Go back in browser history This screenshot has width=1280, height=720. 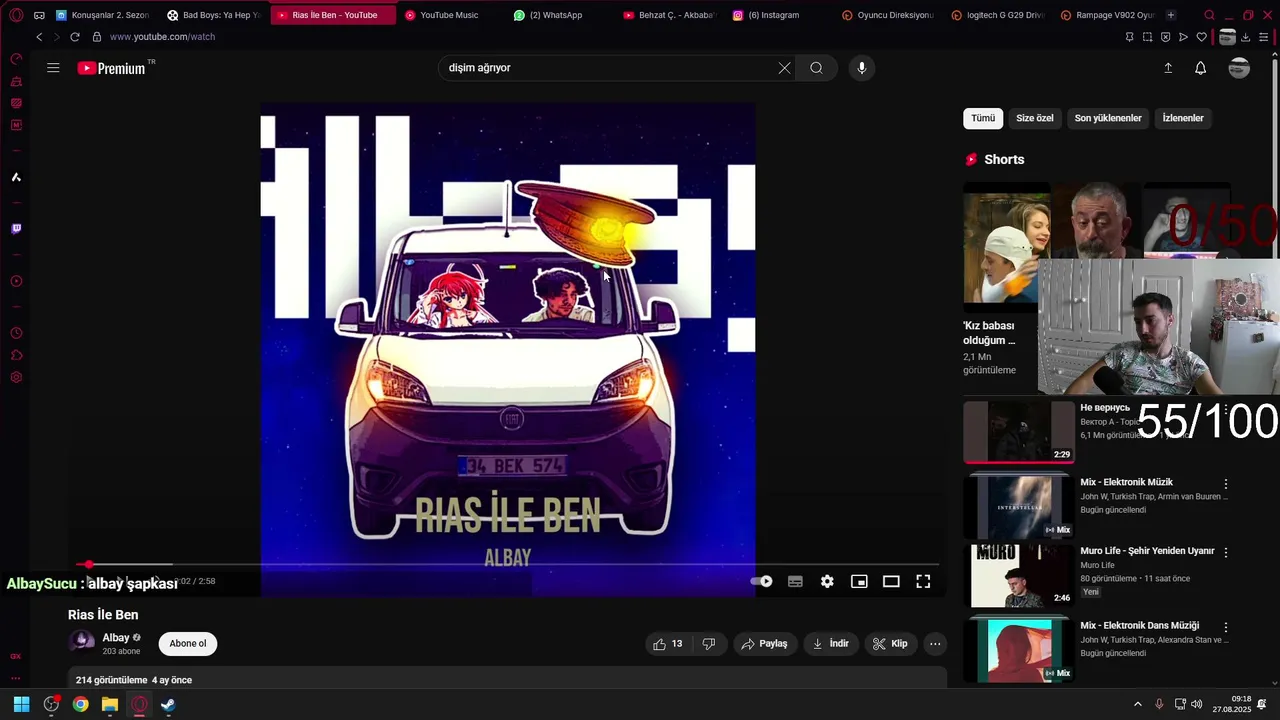pyautogui.click(x=39, y=37)
